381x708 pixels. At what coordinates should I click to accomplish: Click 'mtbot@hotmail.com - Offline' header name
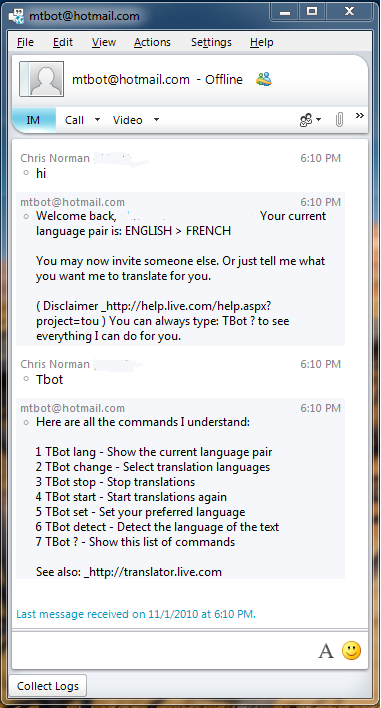coord(157,79)
